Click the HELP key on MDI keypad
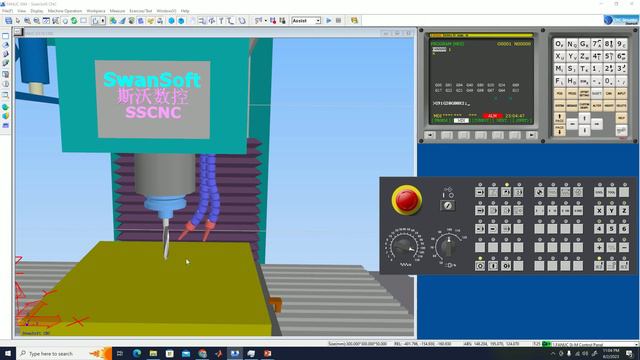Image resolution: width=640 pixels, height=360 pixels. (621, 118)
